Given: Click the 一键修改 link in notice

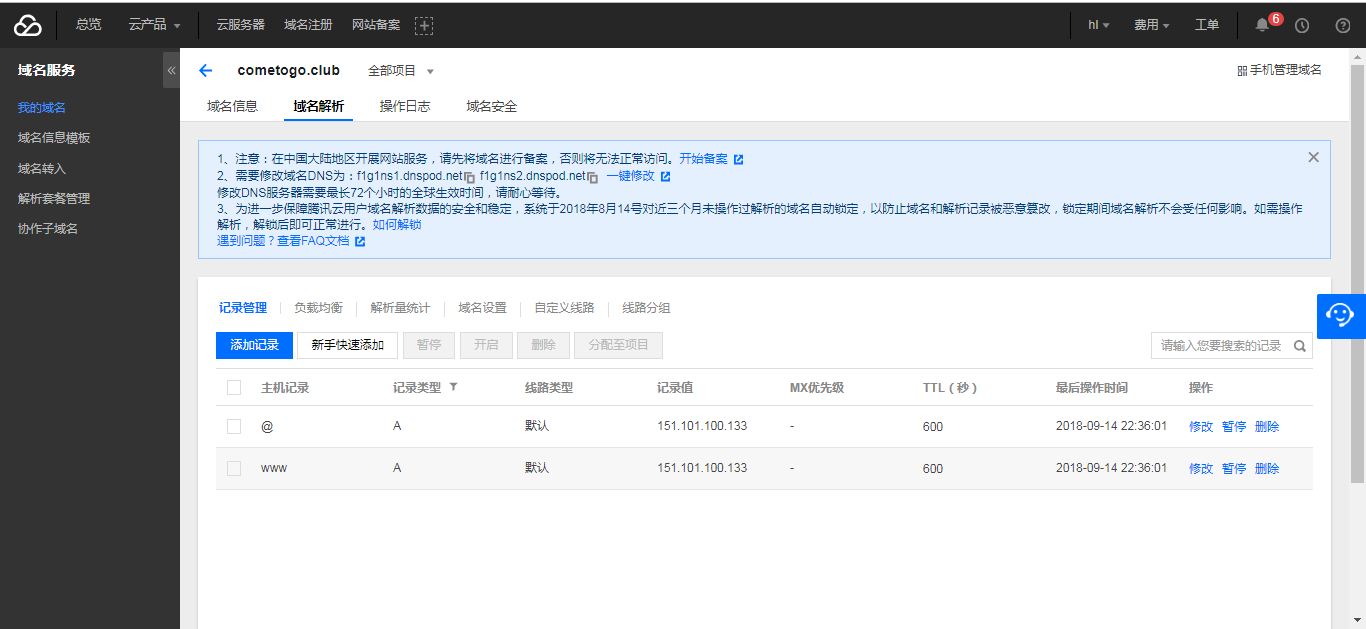Looking at the screenshot, I should pos(630,176).
